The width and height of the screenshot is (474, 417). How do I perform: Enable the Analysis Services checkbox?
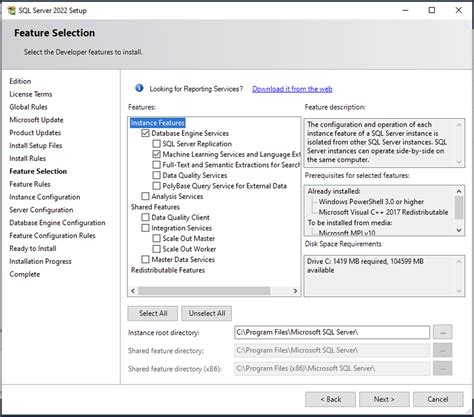(x=145, y=196)
